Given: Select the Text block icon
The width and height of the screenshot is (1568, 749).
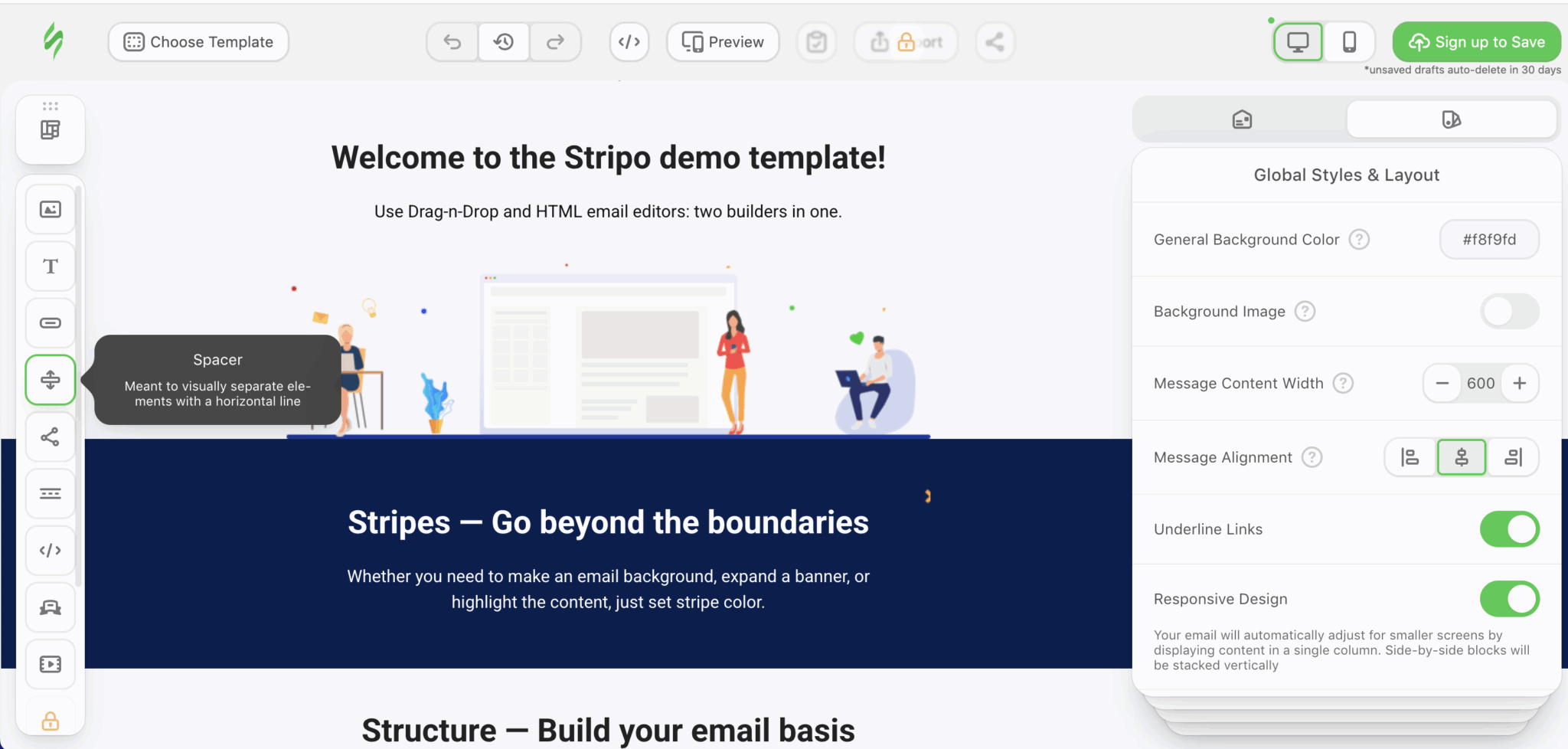Looking at the screenshot, I should (x=50, y=266).
